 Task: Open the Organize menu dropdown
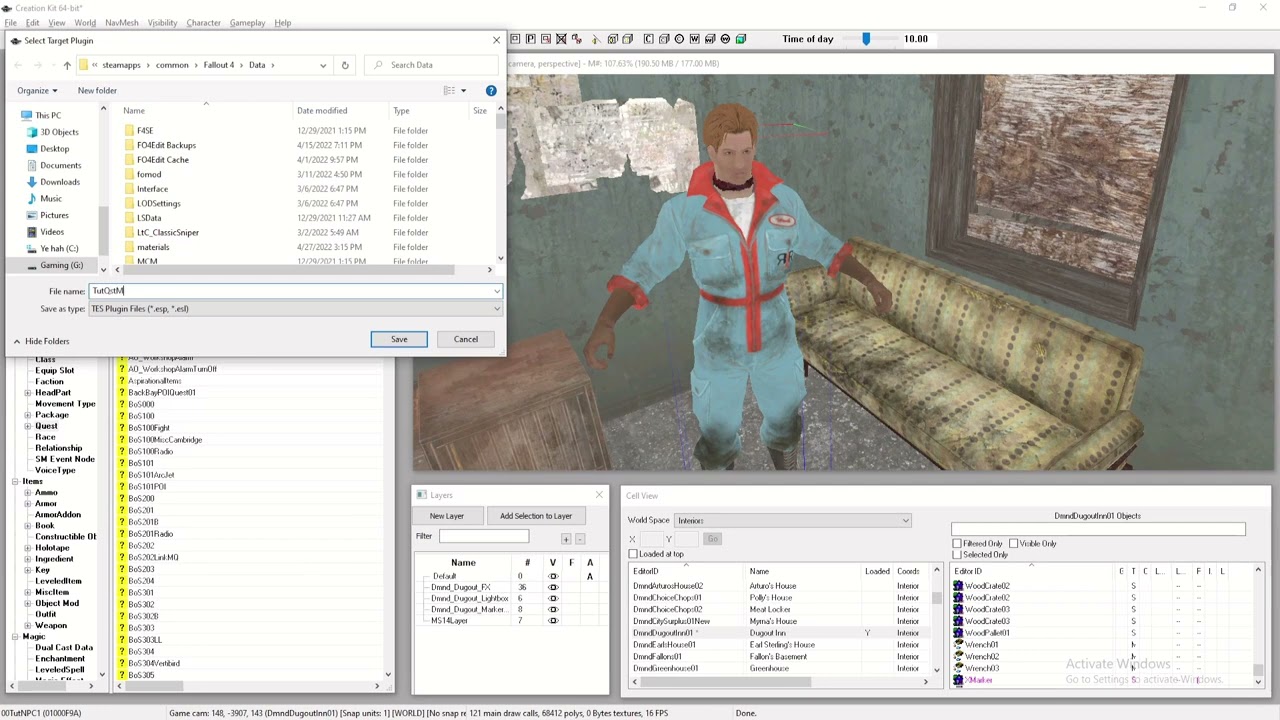(x=37, y=90)
